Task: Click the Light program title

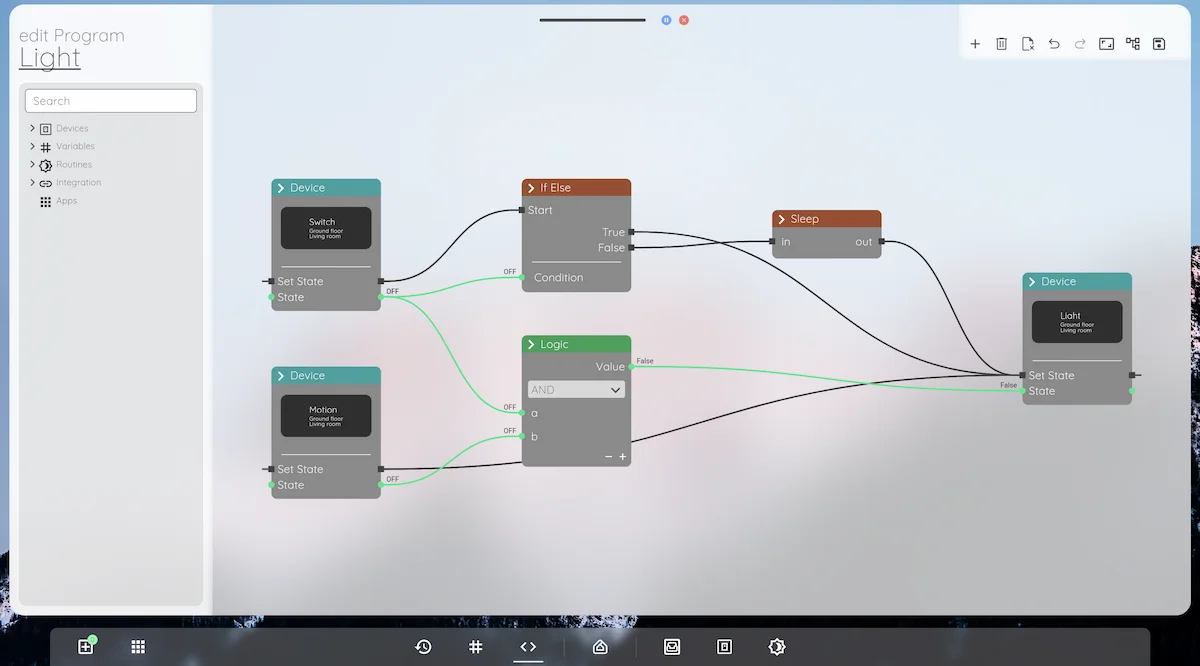Action: coord(50,58)
